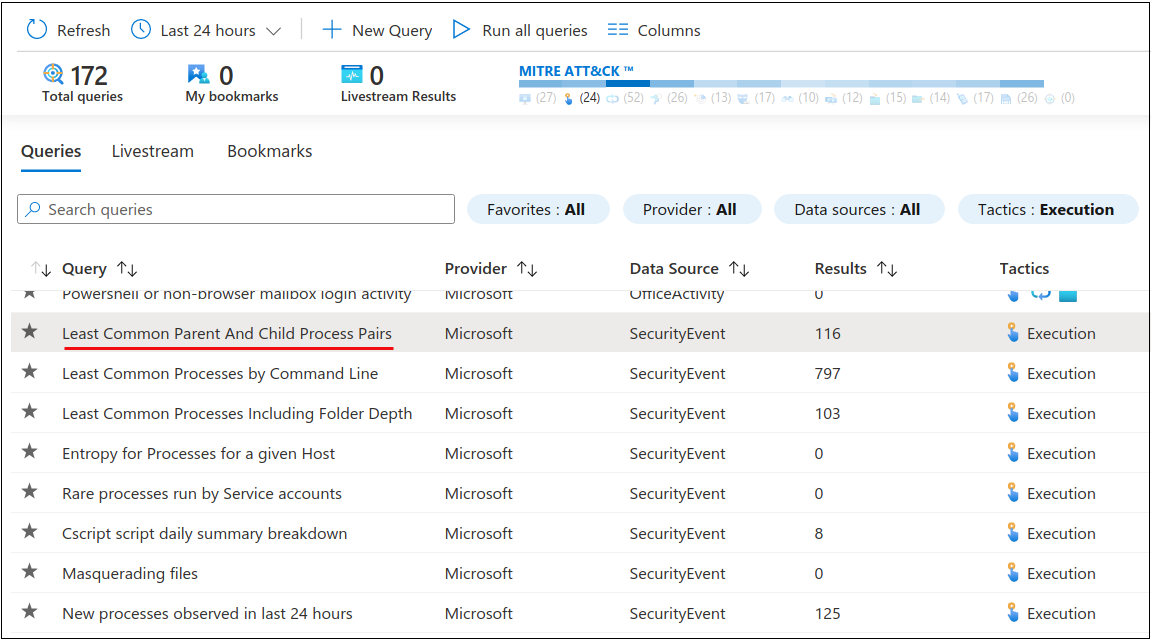Select the MITRE ATT&CK tactic with 52 queries
The width and height of the screenshot is (1151, 640).
pyautogui.click(x=611, y=98)
